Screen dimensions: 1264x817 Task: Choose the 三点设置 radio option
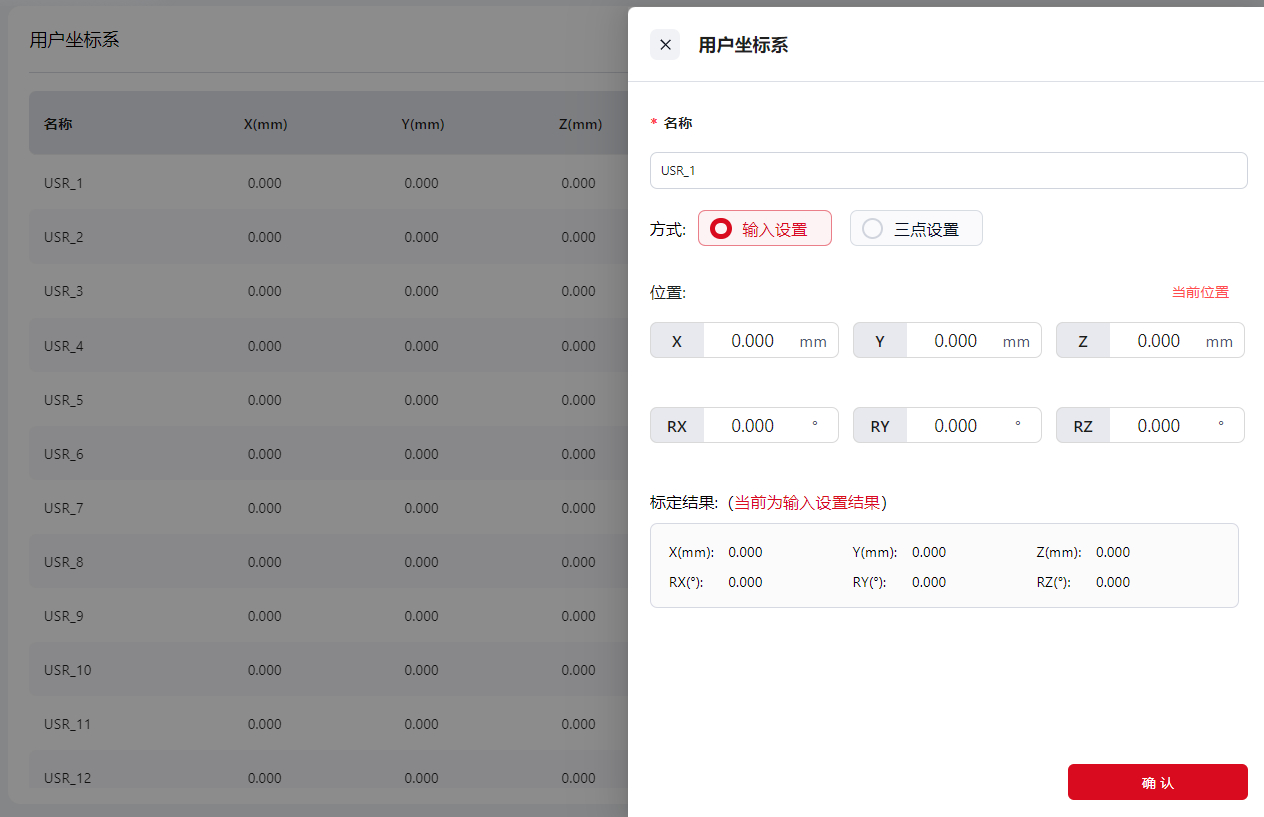(916, 229)
